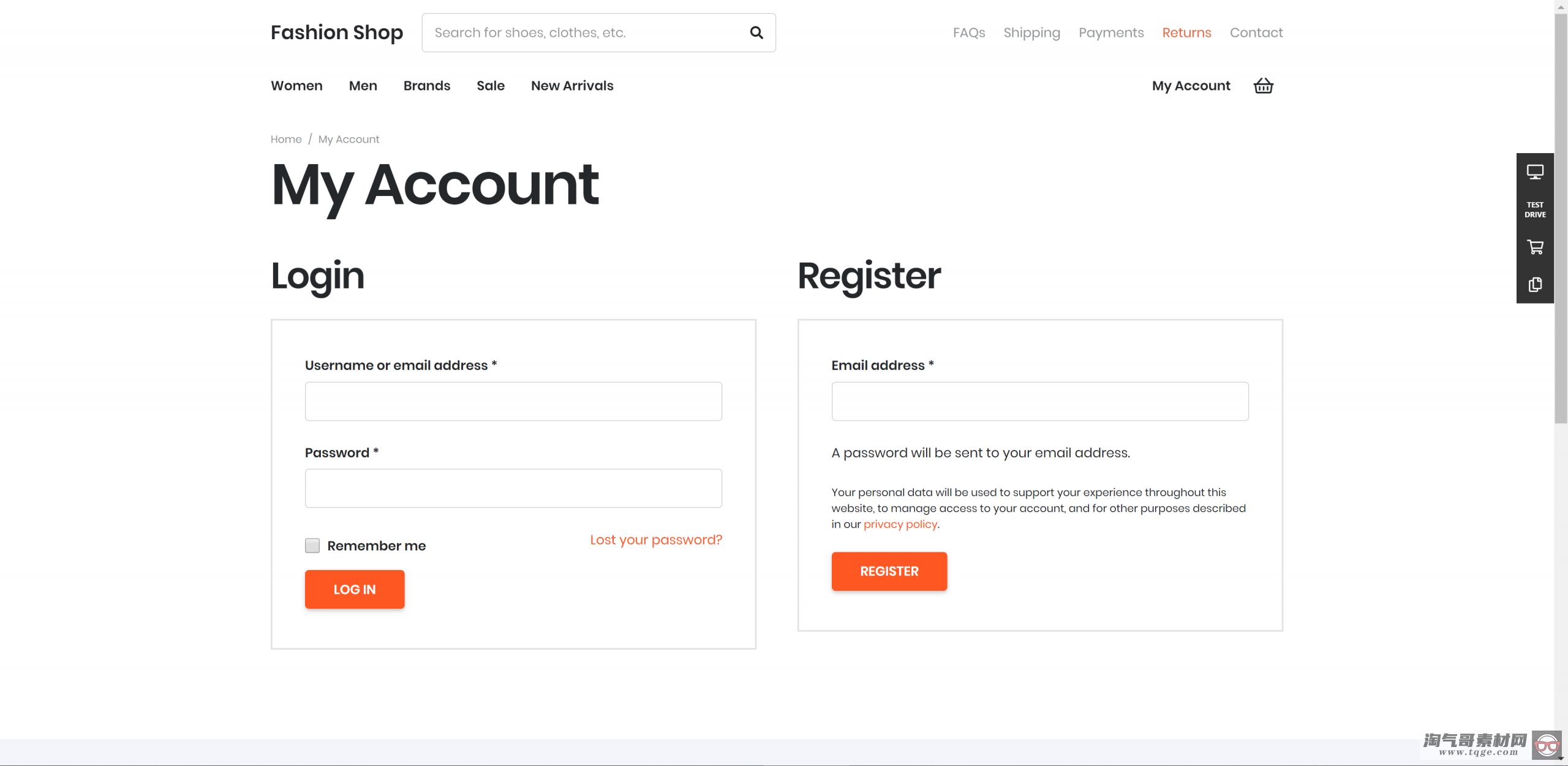Click the Lost your password link
Image resolution: width=1568 pixels, height=766 pixels.
656,540
